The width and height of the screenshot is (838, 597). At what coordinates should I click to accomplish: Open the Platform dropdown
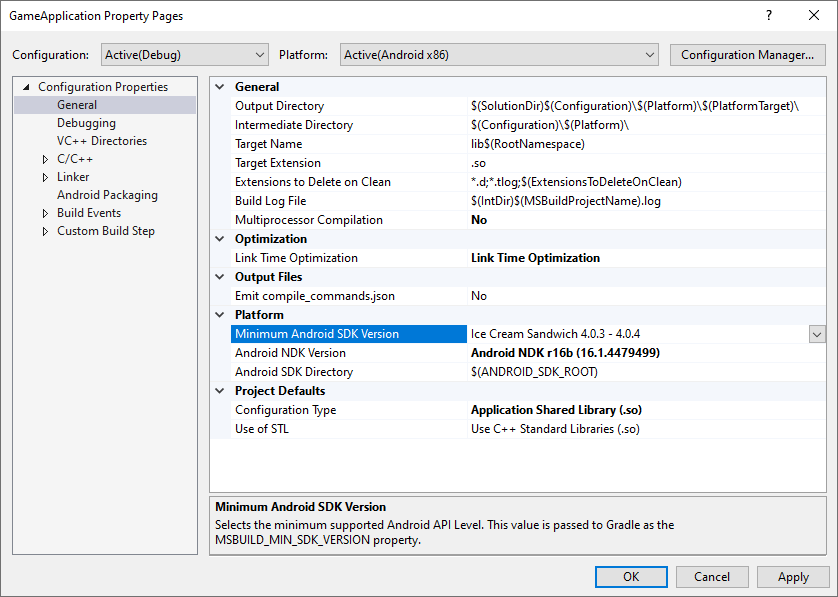[498, 54]
